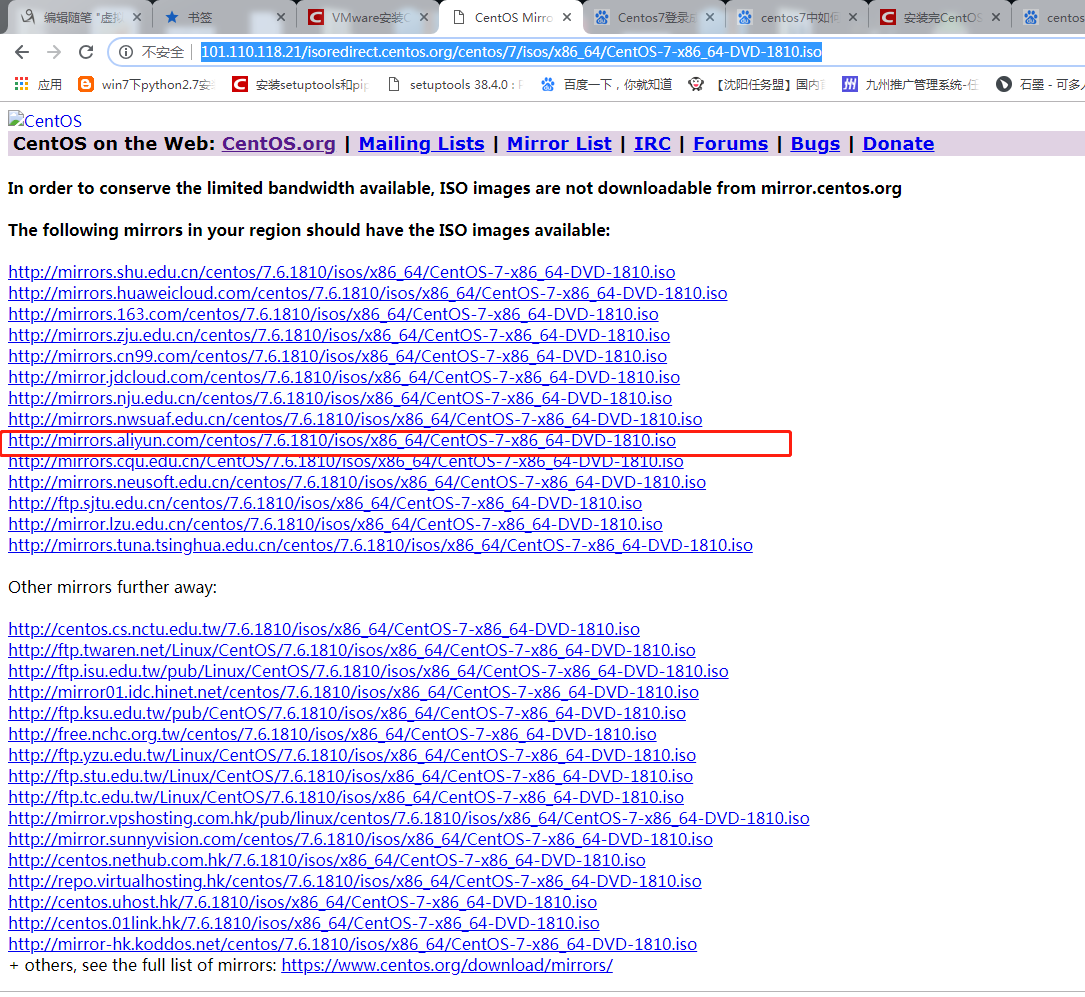Download from mirrors.neusoft.edu.cn link
The image size is (1085, 997).
pyautogui.click(x=357, y=482)
